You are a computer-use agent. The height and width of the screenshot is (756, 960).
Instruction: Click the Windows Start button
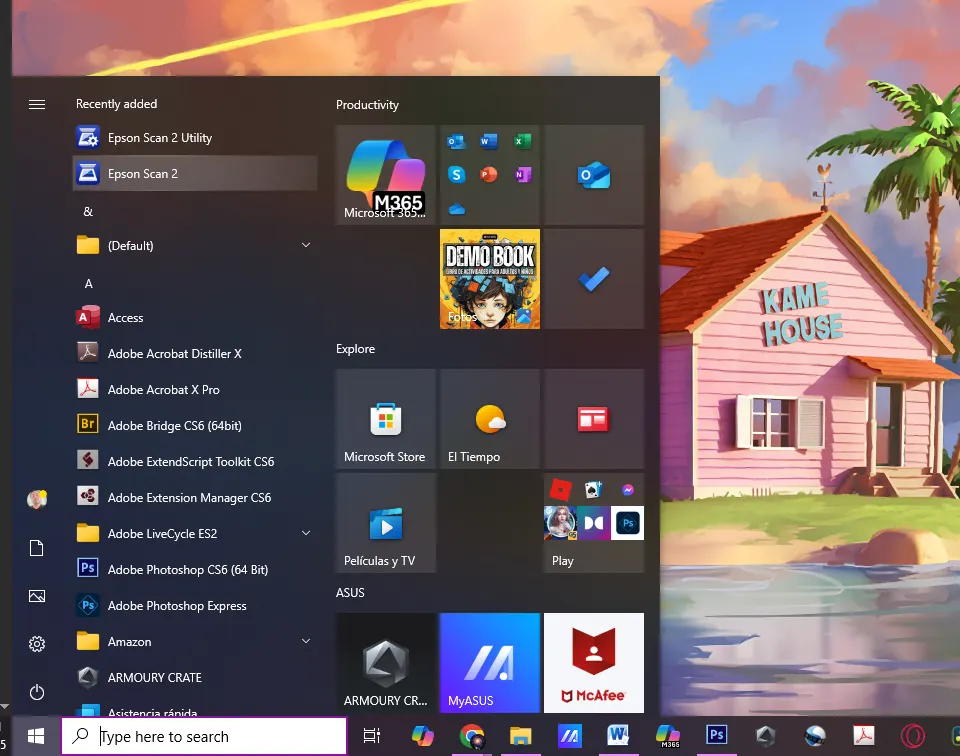[x=36, y=736]
